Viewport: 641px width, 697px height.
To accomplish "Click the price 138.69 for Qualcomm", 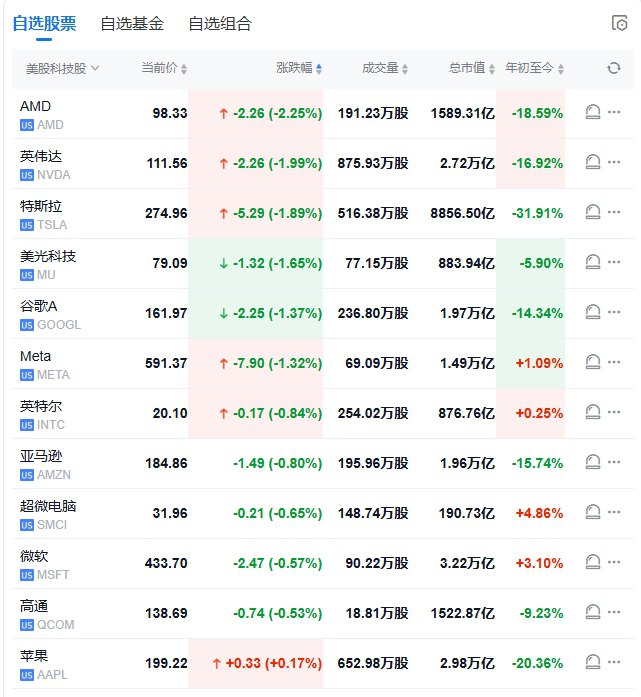I will pos(166,613).
